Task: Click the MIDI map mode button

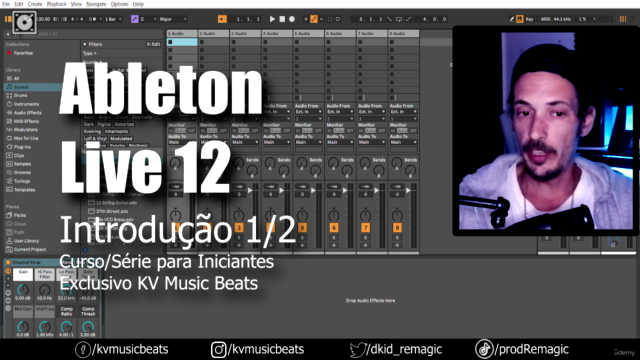Action: point(546,19)
